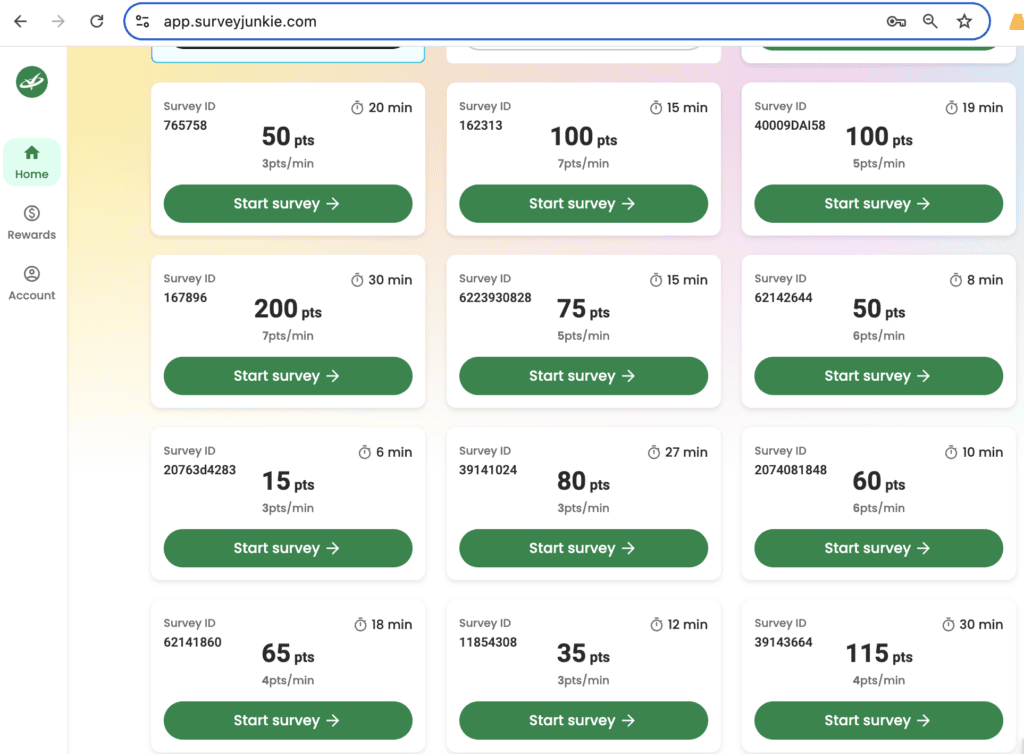Click the Survey Junkie logo in sidebar
1024x754 pixels.
[31, 82]
